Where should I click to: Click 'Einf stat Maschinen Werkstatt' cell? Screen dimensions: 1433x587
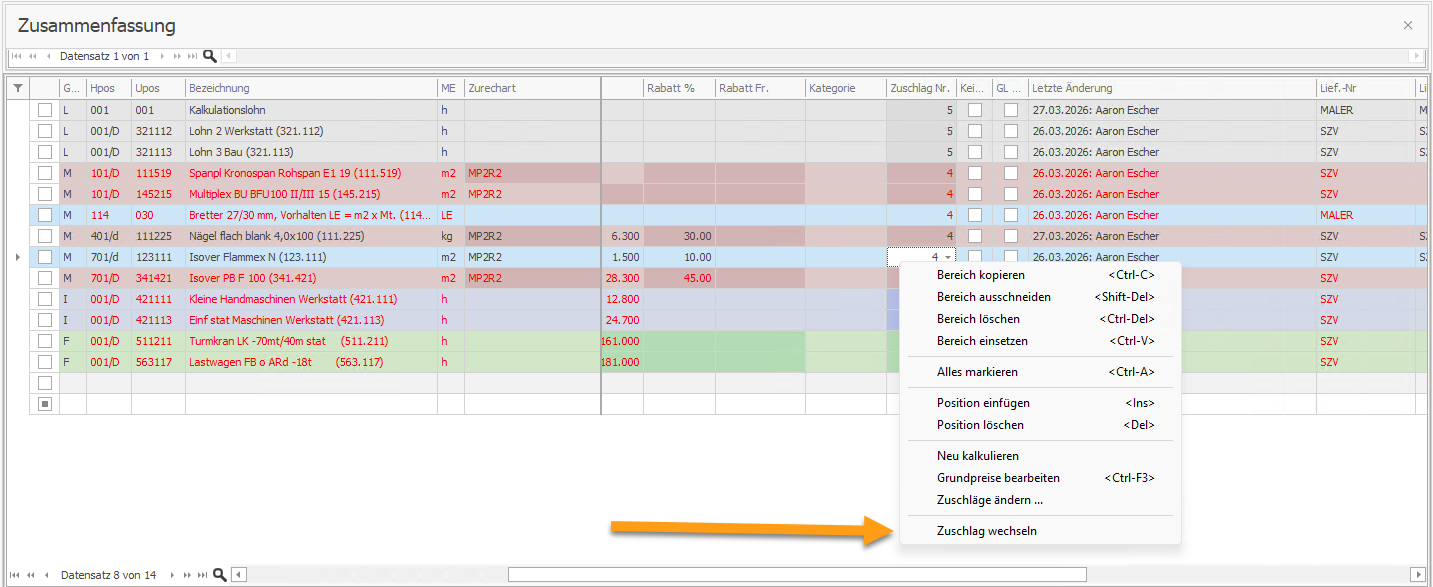click(x=311, y=320)
